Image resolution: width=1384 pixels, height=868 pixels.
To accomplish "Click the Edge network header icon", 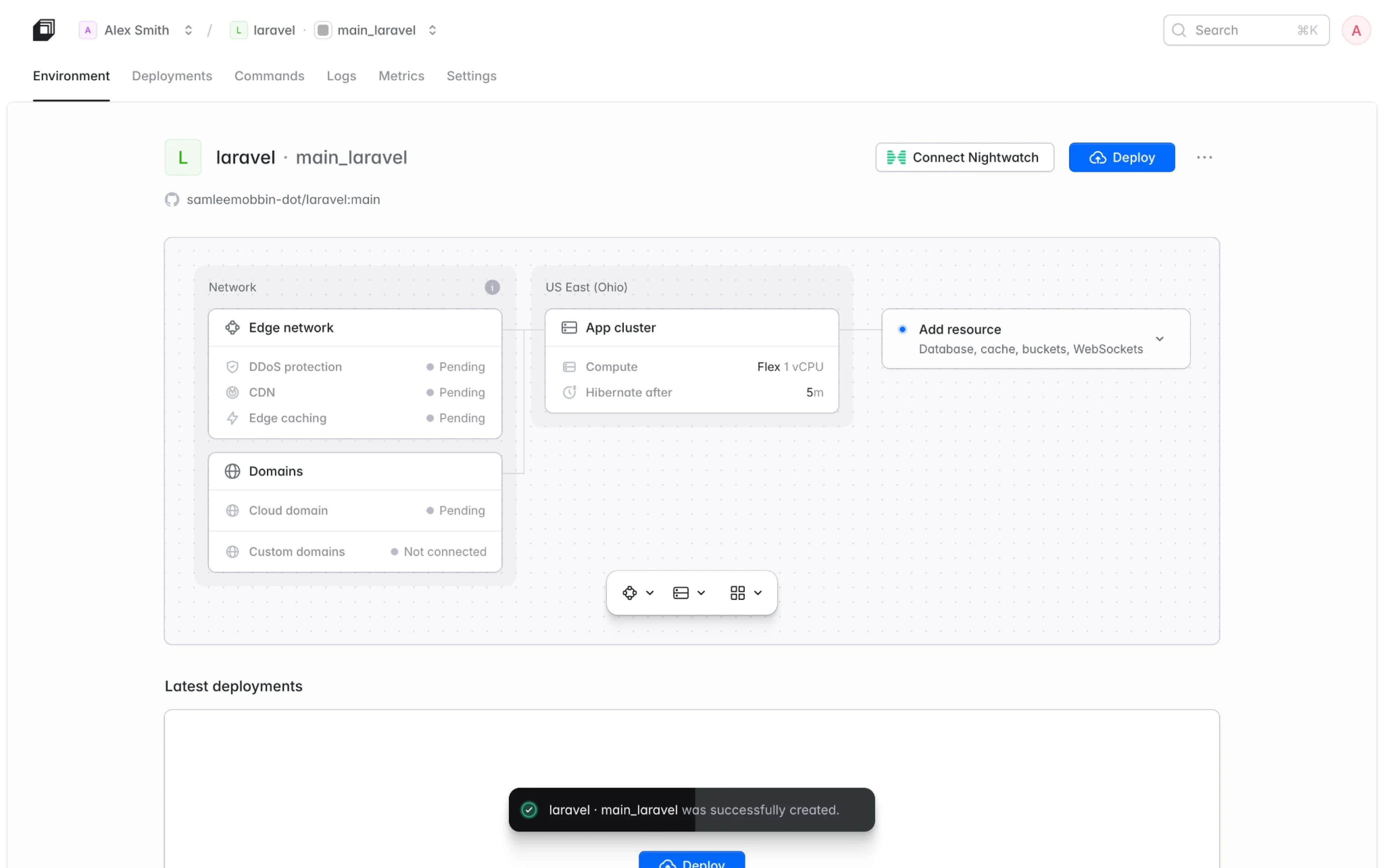I will click(232, 328).
